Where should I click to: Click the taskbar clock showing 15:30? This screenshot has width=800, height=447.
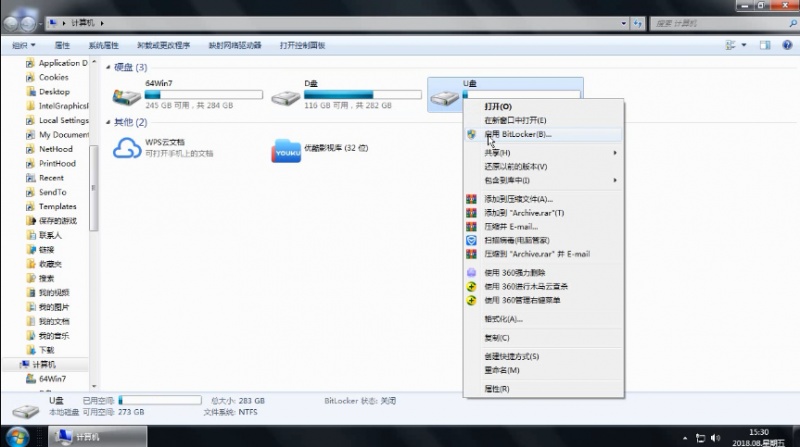759,432
